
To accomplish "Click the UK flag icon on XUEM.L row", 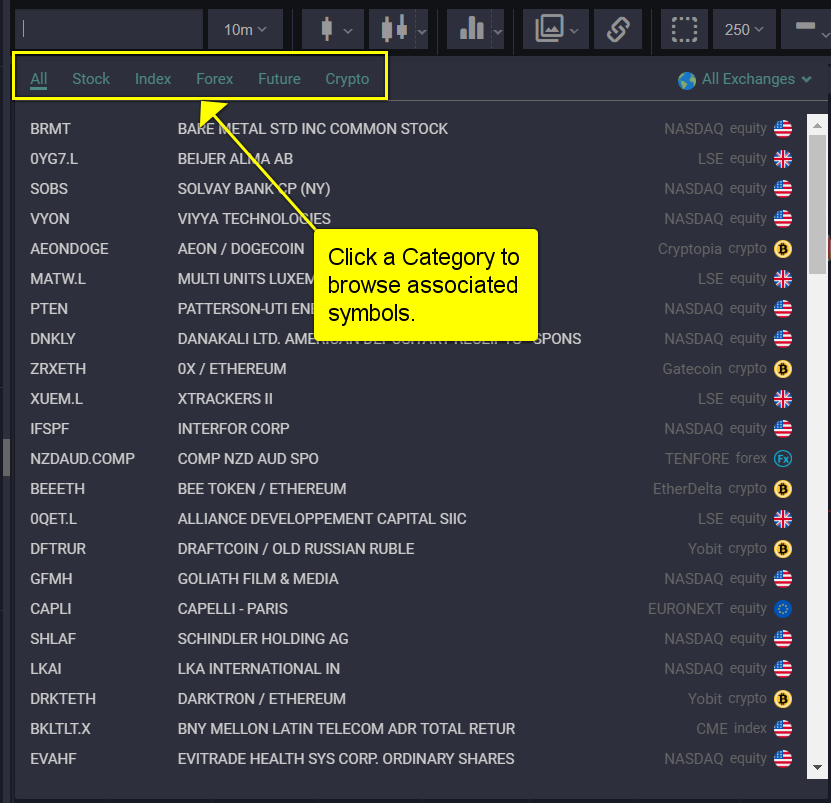I will (783, 399).
